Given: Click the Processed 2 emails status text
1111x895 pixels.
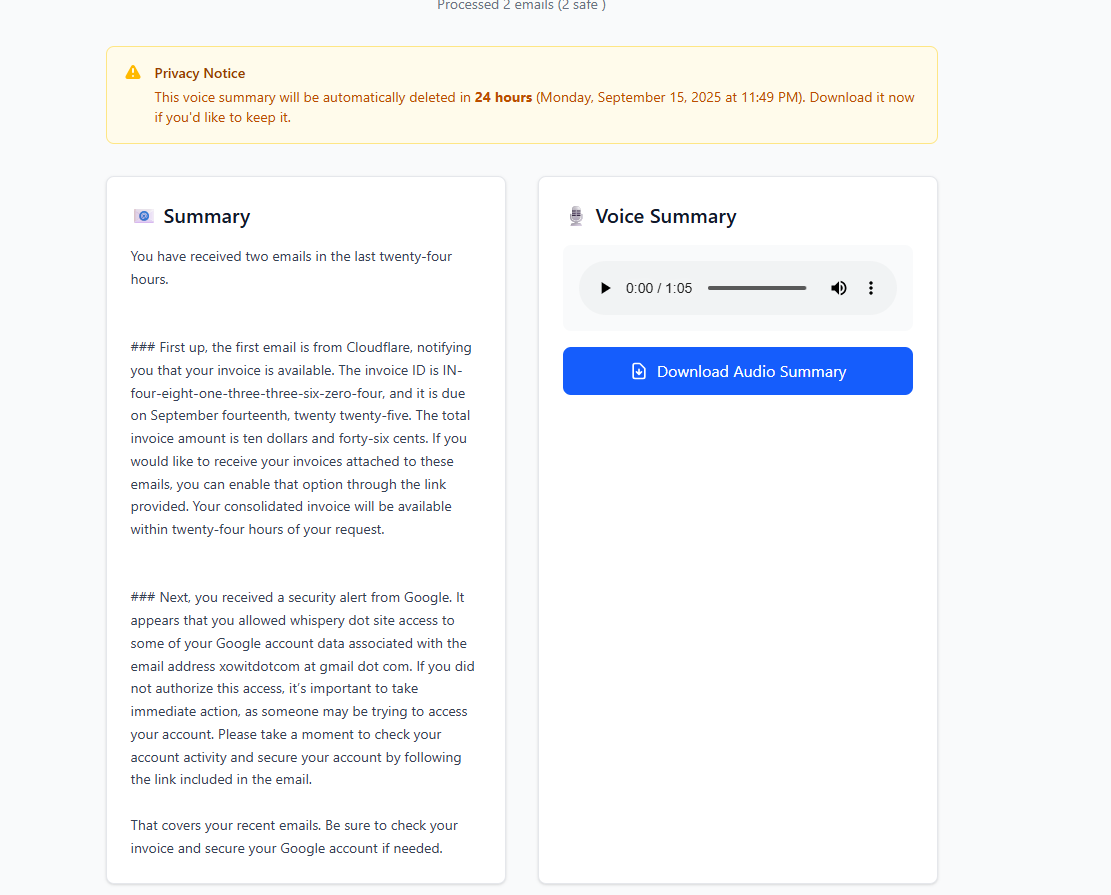Looking at the screenshot, I should click(x=521, y=6).
